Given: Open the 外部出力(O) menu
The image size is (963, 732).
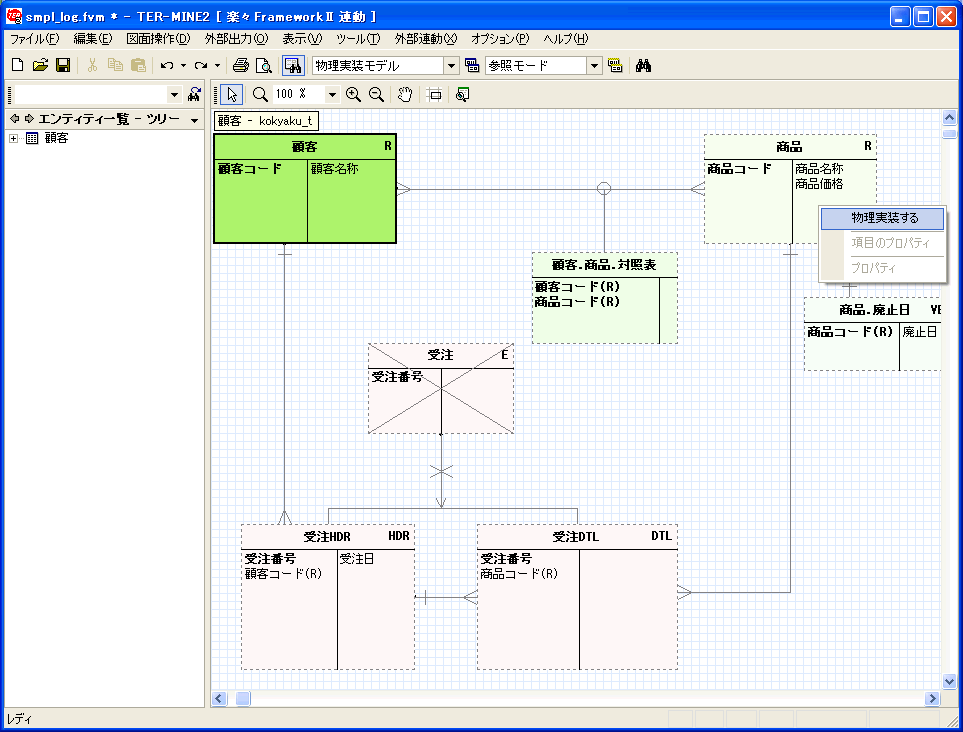Looking at the screenshot, I should point(236,39).
